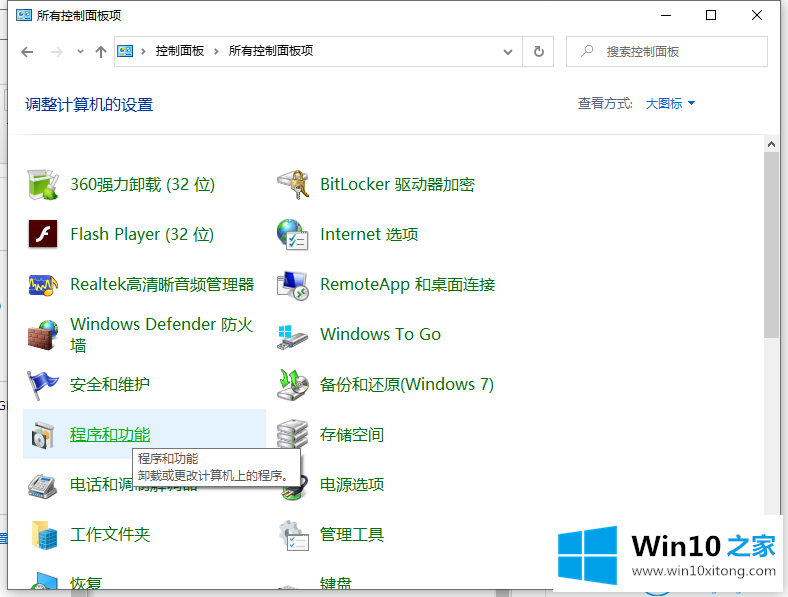Expand the address bar history dropdown

coord(508,52)
